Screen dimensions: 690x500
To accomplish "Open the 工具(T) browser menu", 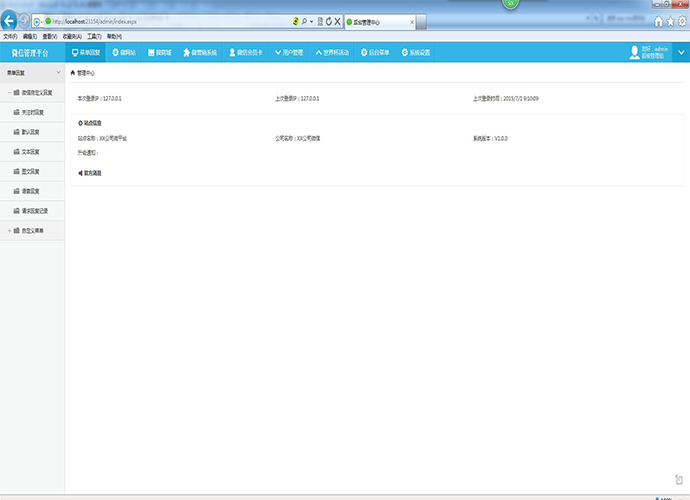I will [92, 36].
